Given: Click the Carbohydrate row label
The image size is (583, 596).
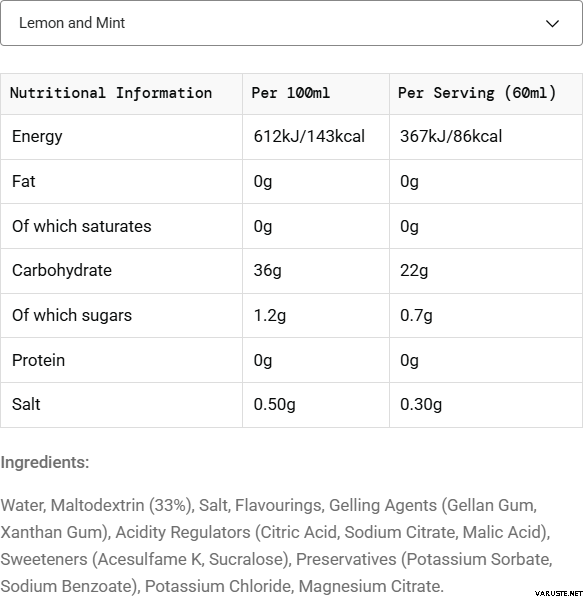Looking at the screenshot, I should pyautogui.click(x=62, y=271).
